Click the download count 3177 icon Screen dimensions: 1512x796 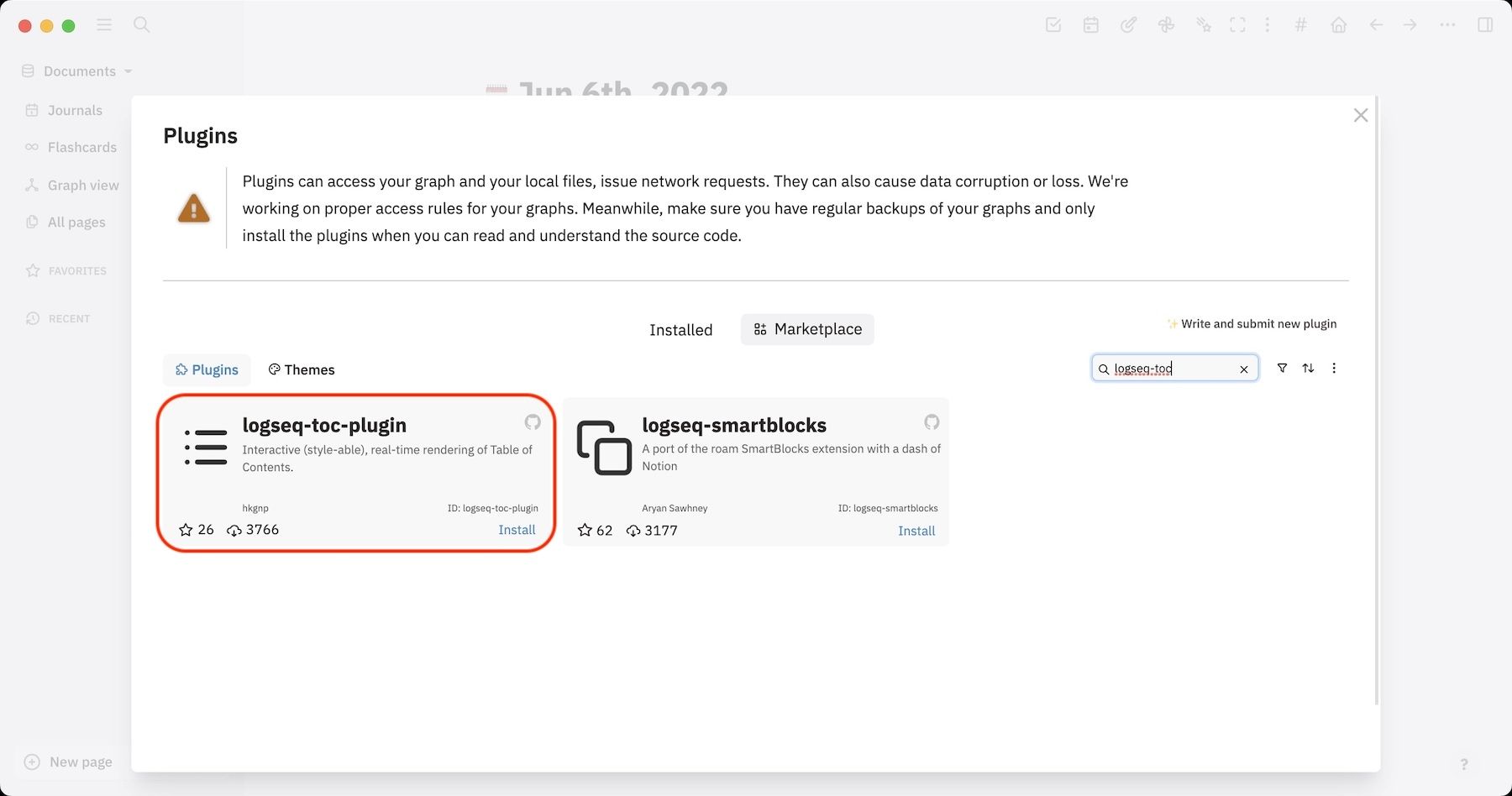coord(633,532)
